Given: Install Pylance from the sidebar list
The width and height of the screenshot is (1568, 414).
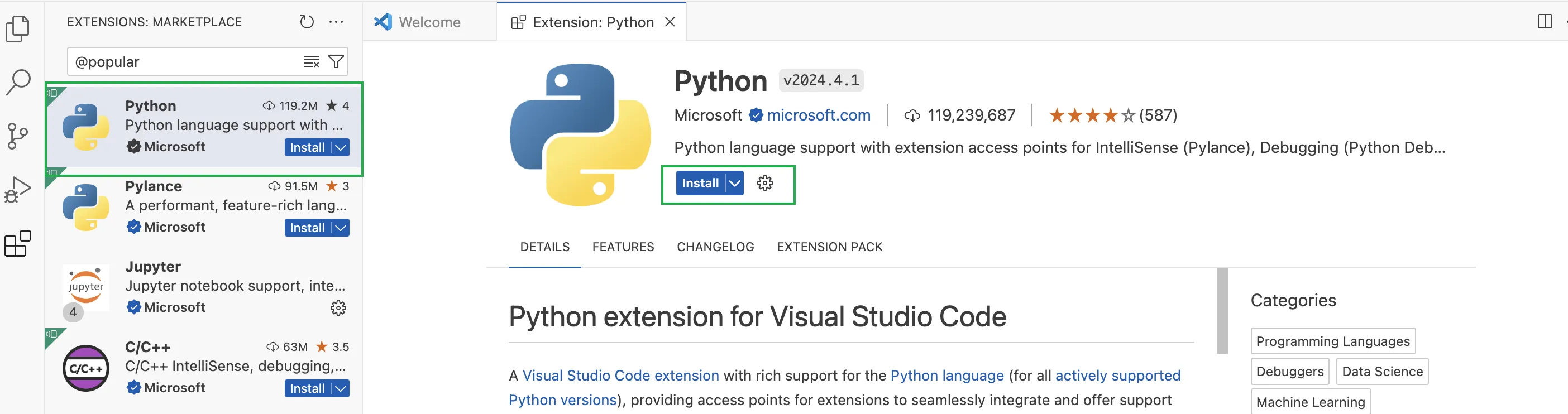Looking at the screenshot, I should tap(307, 228).
